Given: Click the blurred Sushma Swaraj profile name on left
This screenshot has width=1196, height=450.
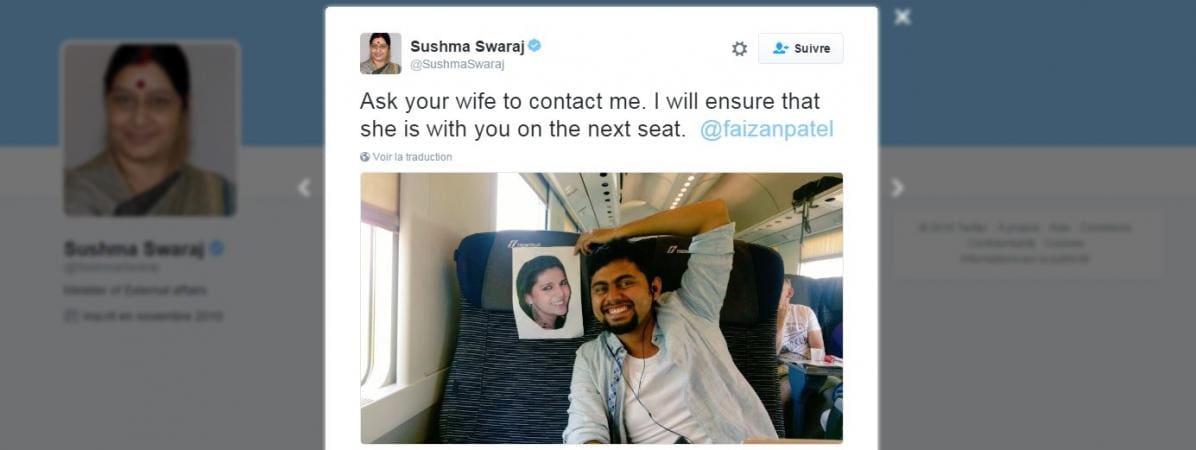Looking at the screenshot, I should coord(134,249).
